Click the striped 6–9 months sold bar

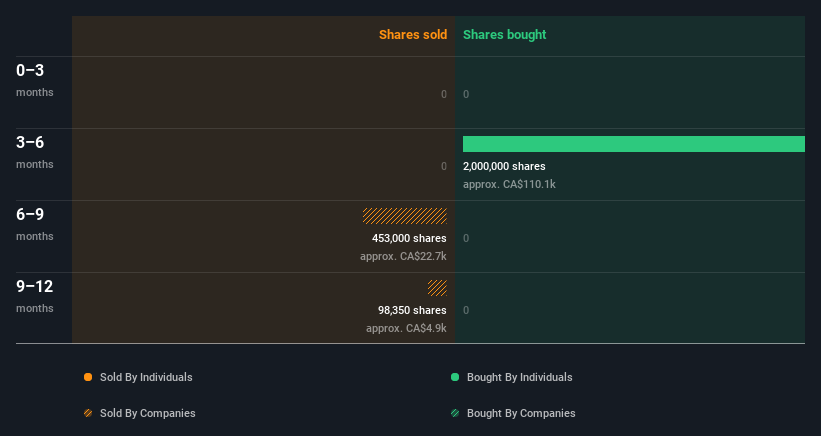pyautogui.click(x=405, y=216)
